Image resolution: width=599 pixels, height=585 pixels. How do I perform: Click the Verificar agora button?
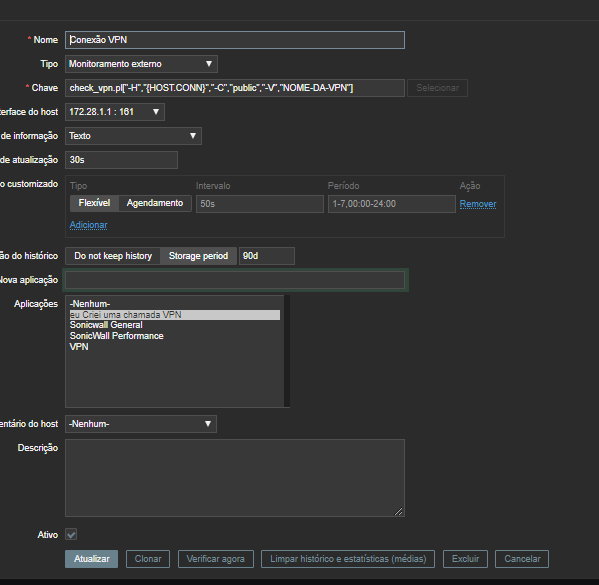tap(216, 559)
